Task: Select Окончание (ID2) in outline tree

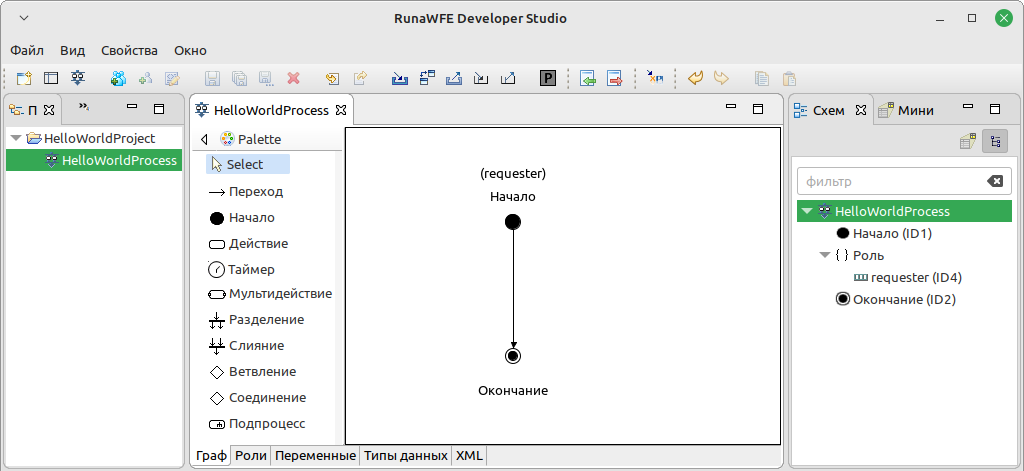Action: point(895,300)
